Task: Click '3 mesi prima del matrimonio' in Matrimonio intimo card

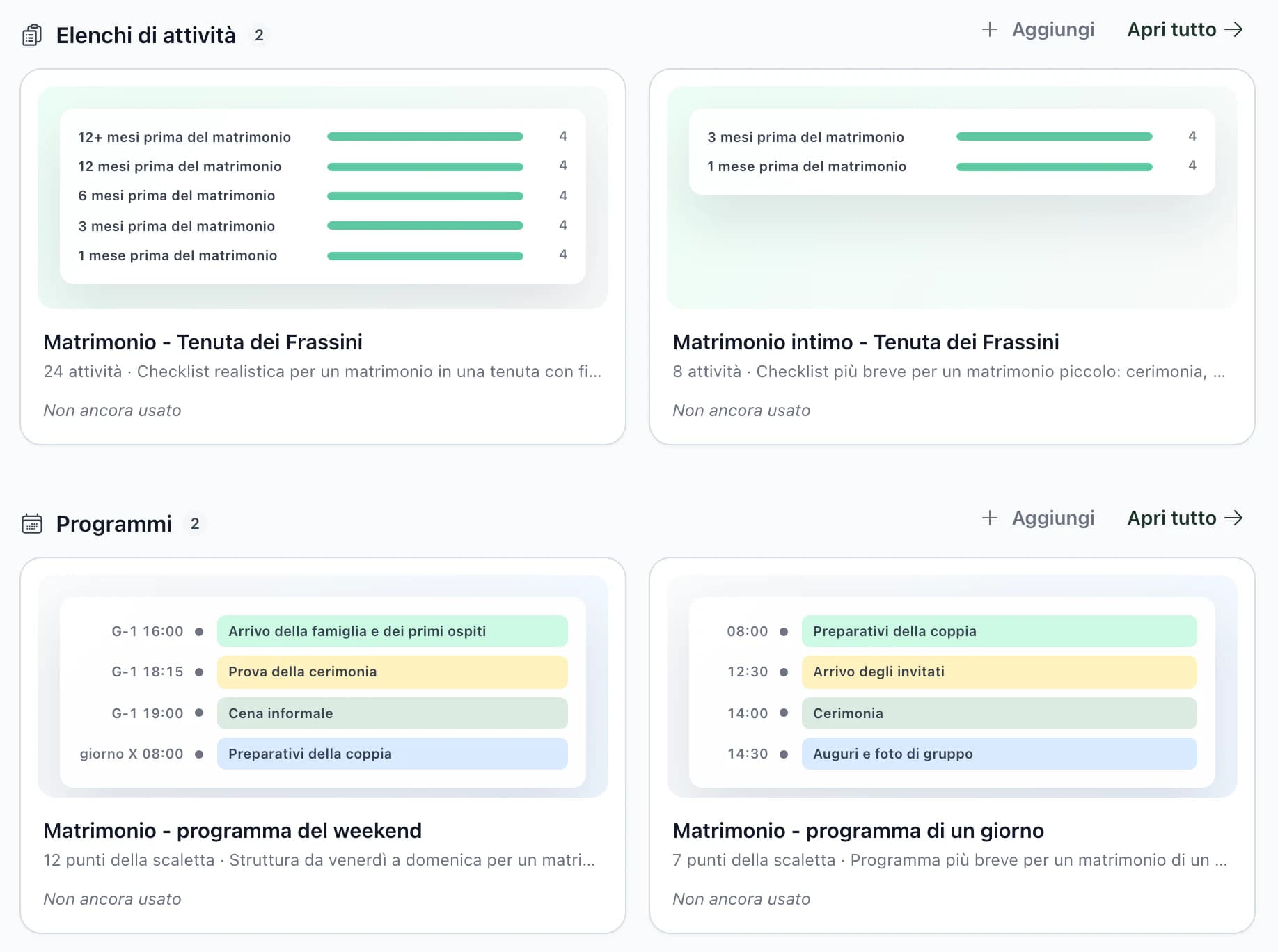Action: pyautogui.click(x=806, y=137)
